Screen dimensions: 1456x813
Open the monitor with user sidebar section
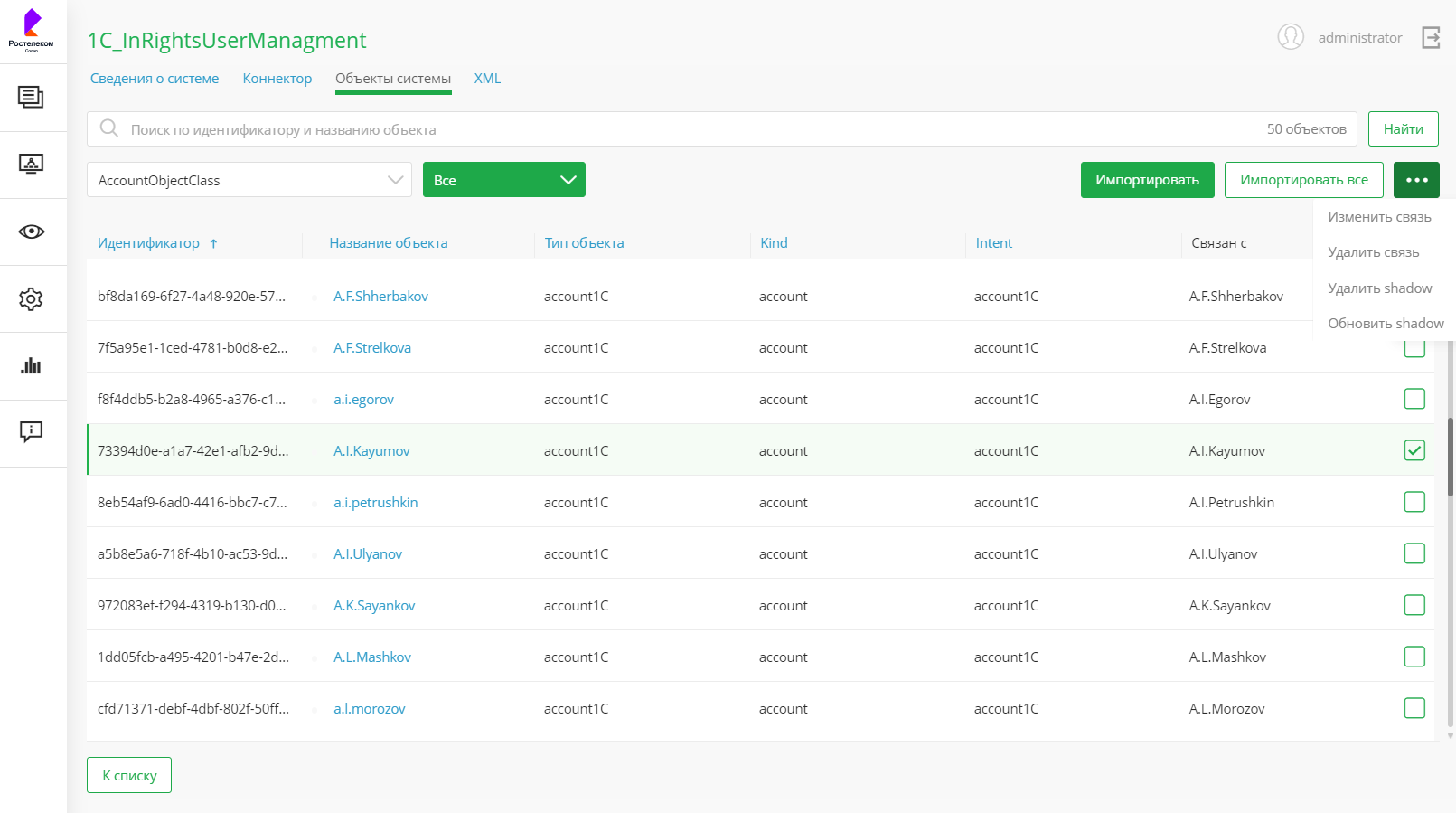pos(32,164)
